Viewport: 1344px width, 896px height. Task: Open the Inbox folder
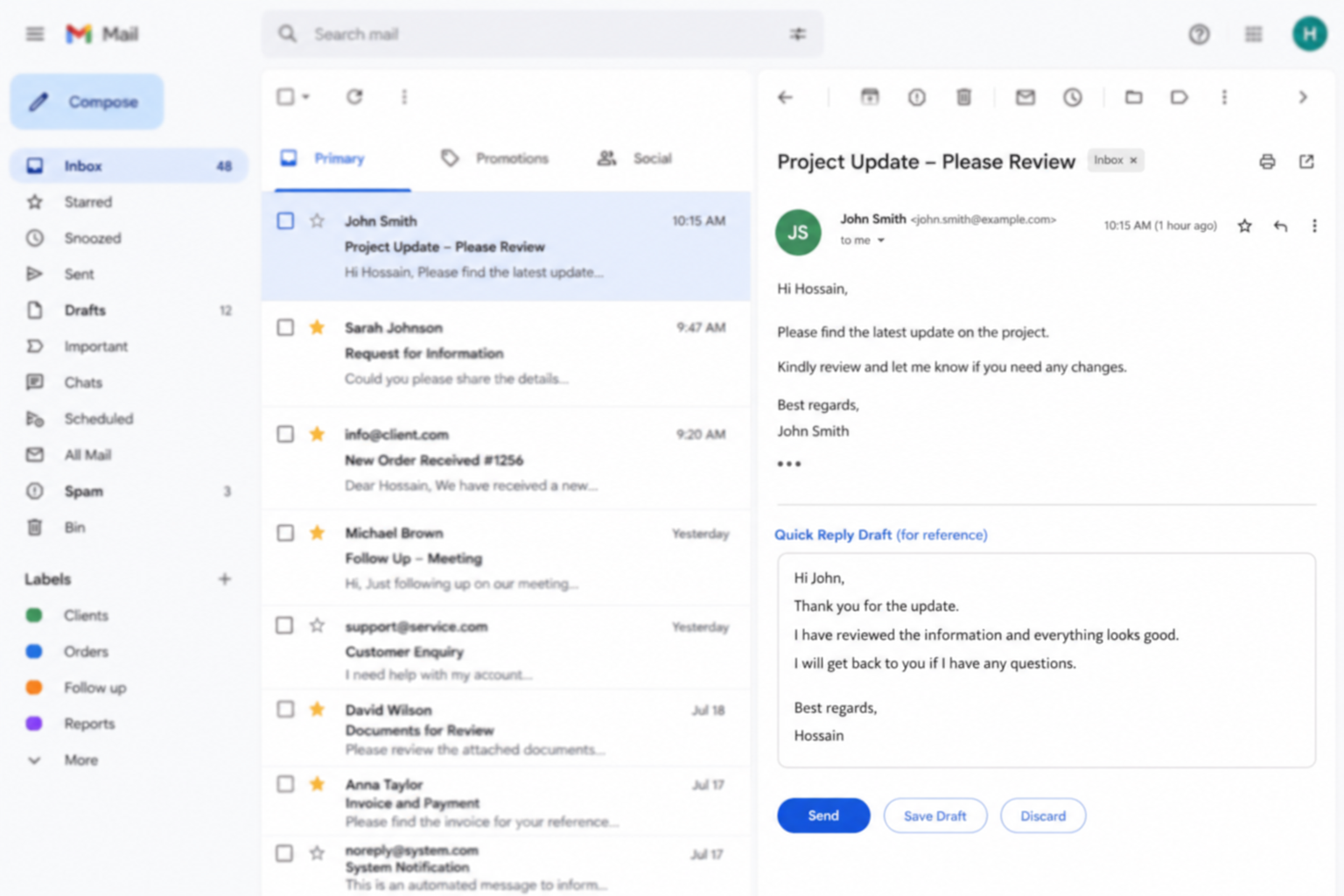pos(129,165)
